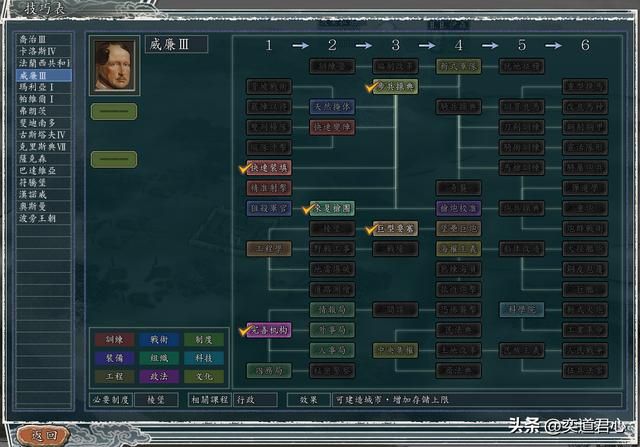Select 奧斯曼 in the left list
The image size is (640, 447).
tap(44, 207)
